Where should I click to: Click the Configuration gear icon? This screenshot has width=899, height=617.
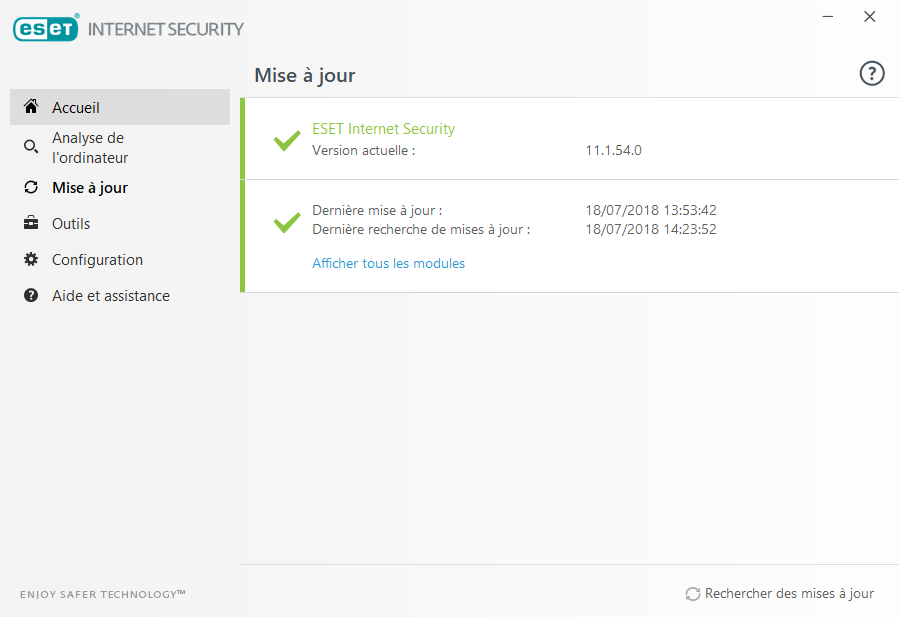click(31, 260)
